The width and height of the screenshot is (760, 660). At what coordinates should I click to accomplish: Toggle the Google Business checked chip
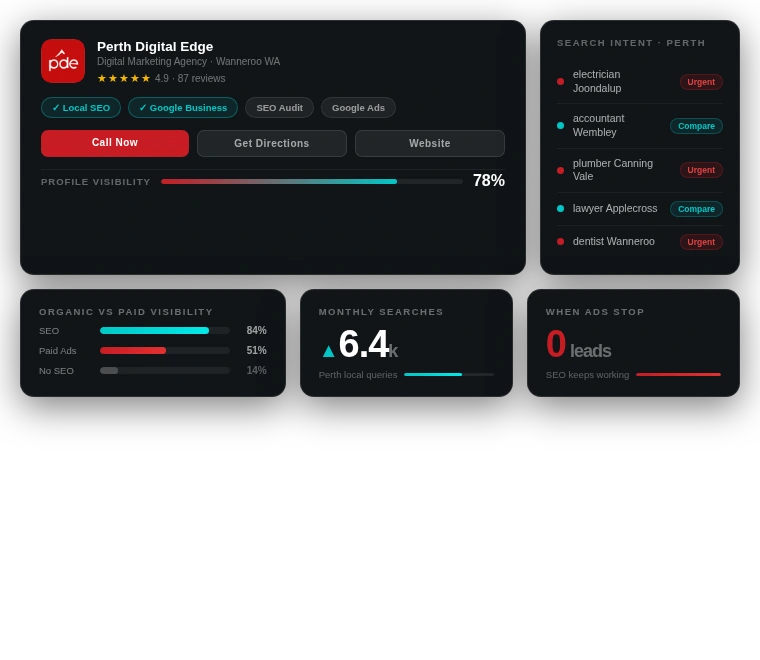(x=183, y=108)
